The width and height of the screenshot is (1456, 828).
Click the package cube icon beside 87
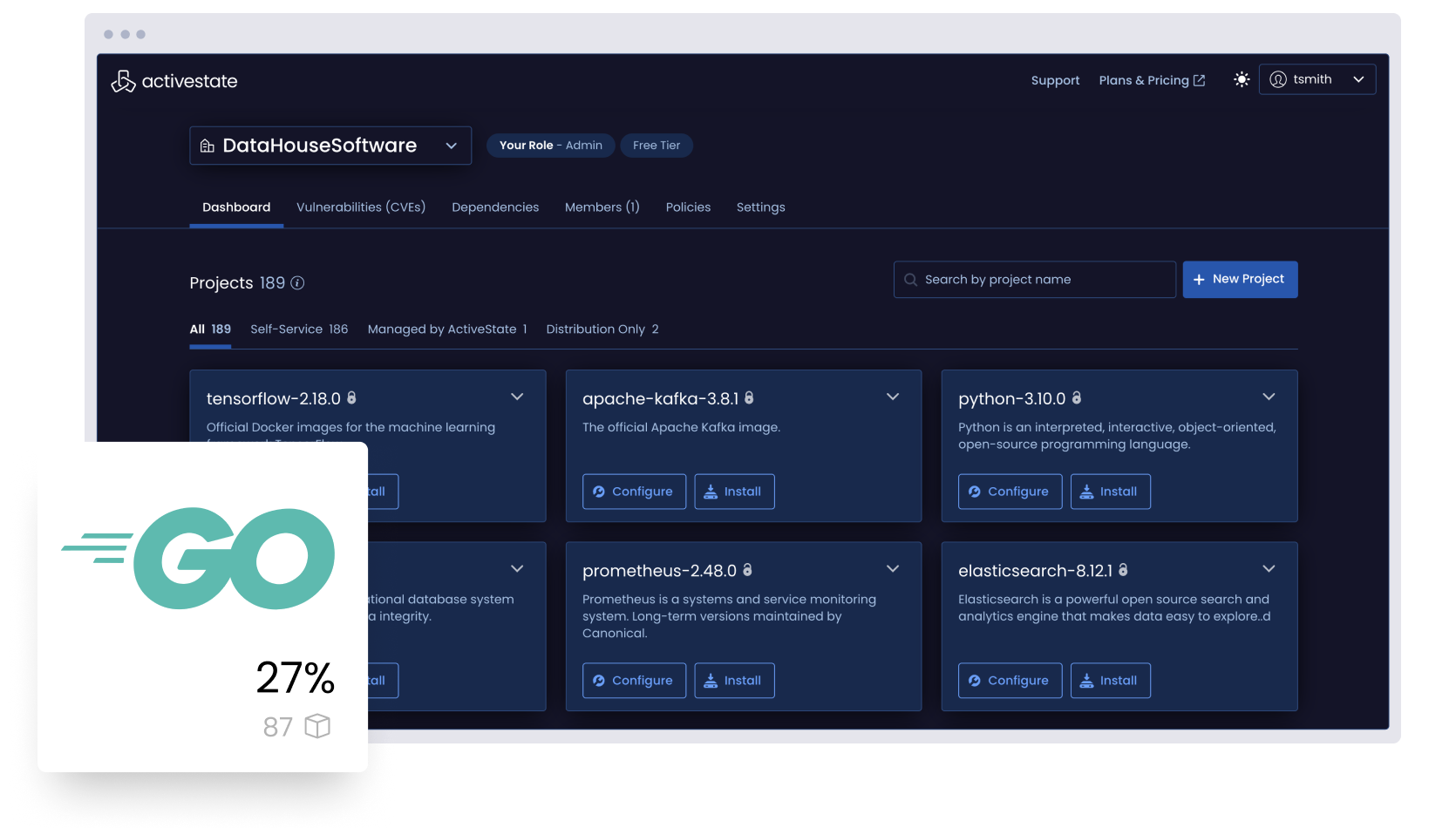317,726
